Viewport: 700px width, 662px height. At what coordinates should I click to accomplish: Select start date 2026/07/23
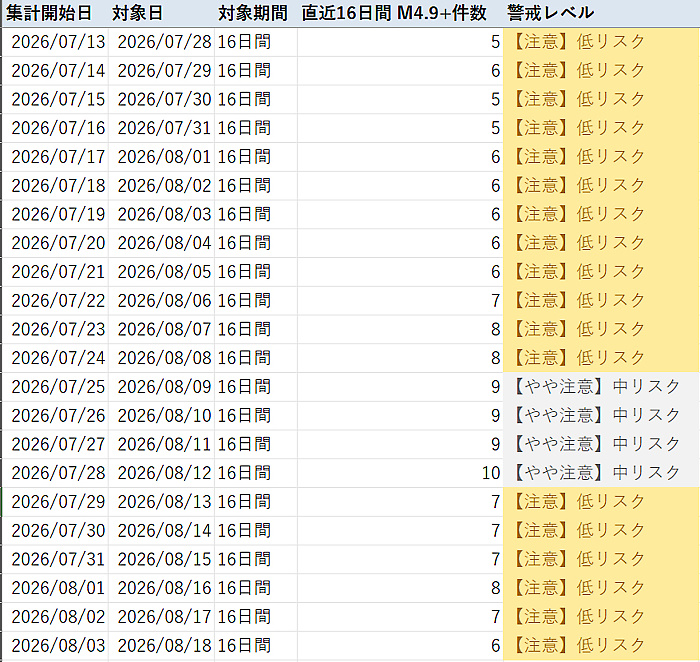55,329
